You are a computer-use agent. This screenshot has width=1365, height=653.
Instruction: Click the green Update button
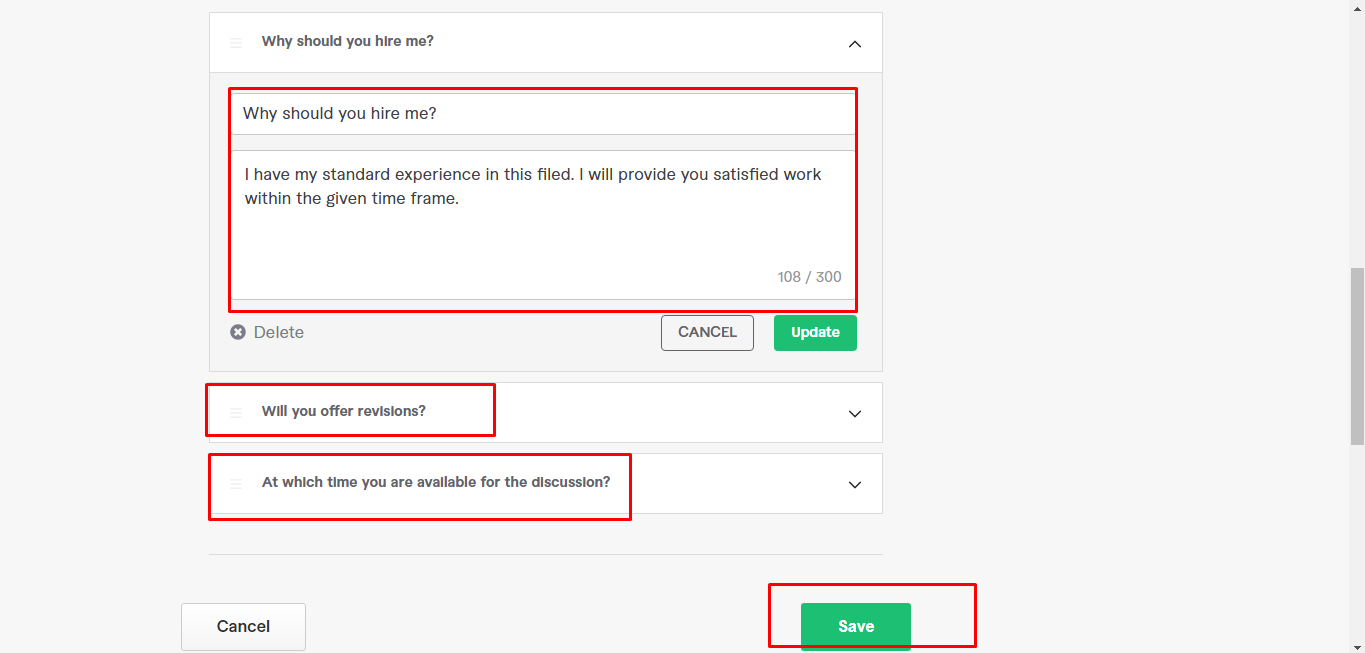tap(815, 333)
